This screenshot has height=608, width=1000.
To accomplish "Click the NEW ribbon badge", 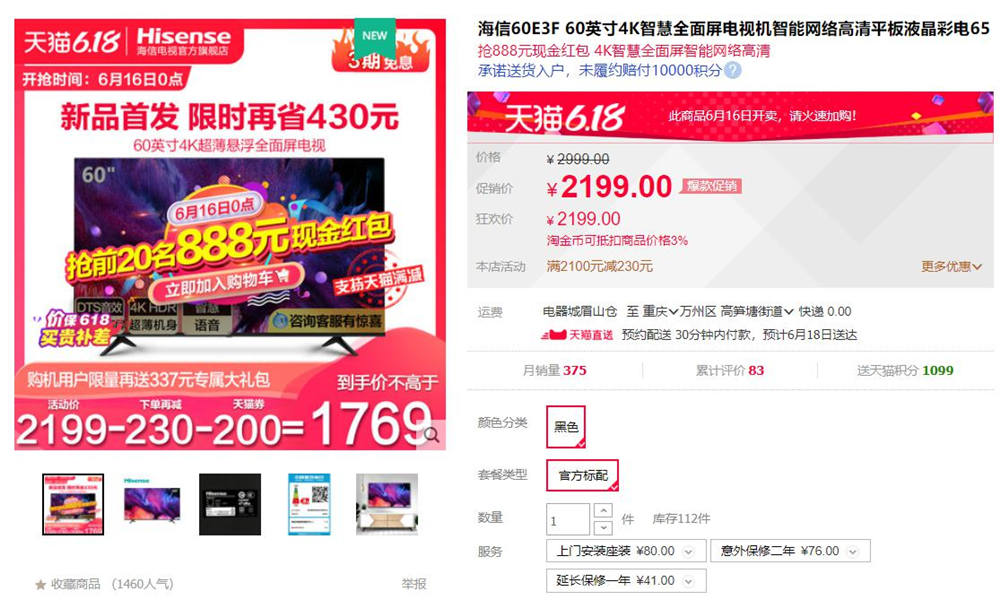I will (x=375, y=37).
